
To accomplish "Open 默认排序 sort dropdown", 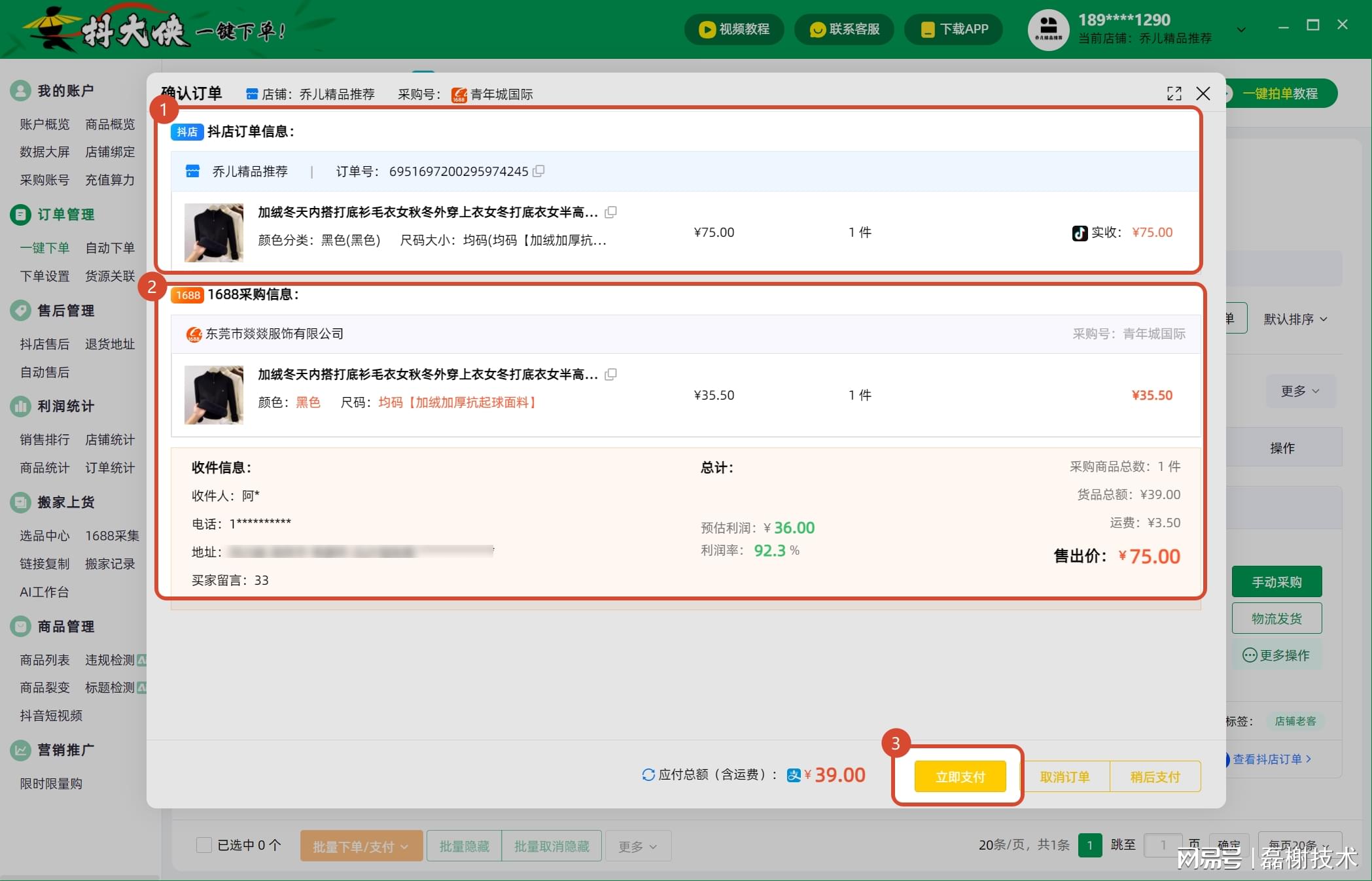I will point(1295,319).
